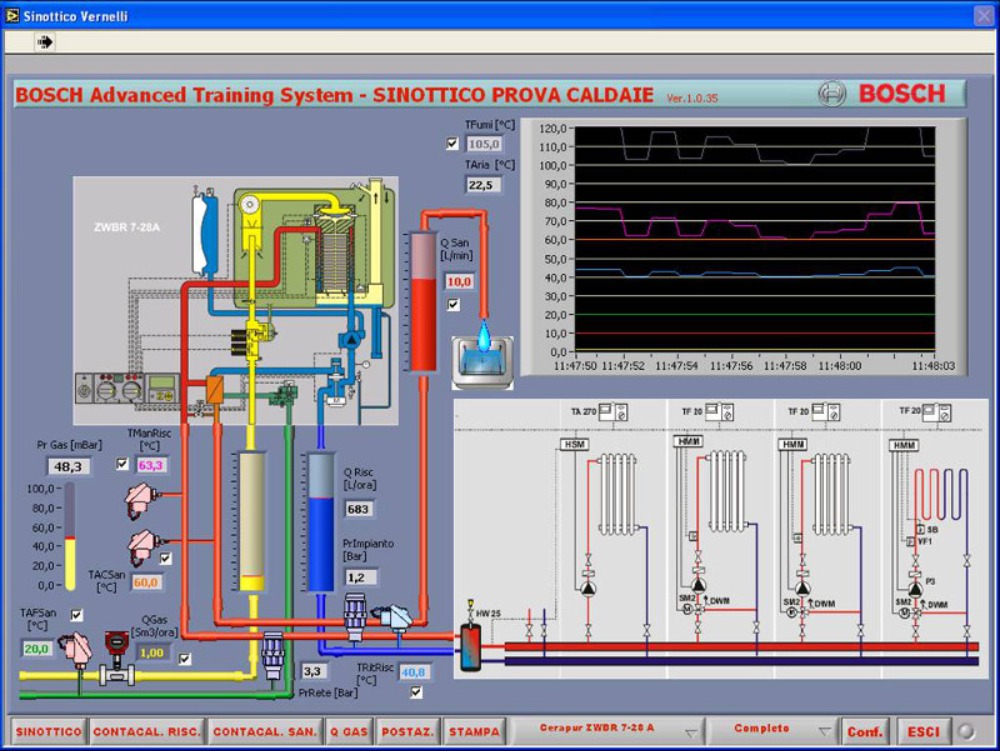Click the blue circulation pump inside the boiler
The width and height of the screenshot is (1000, 751).
(351, 339)
